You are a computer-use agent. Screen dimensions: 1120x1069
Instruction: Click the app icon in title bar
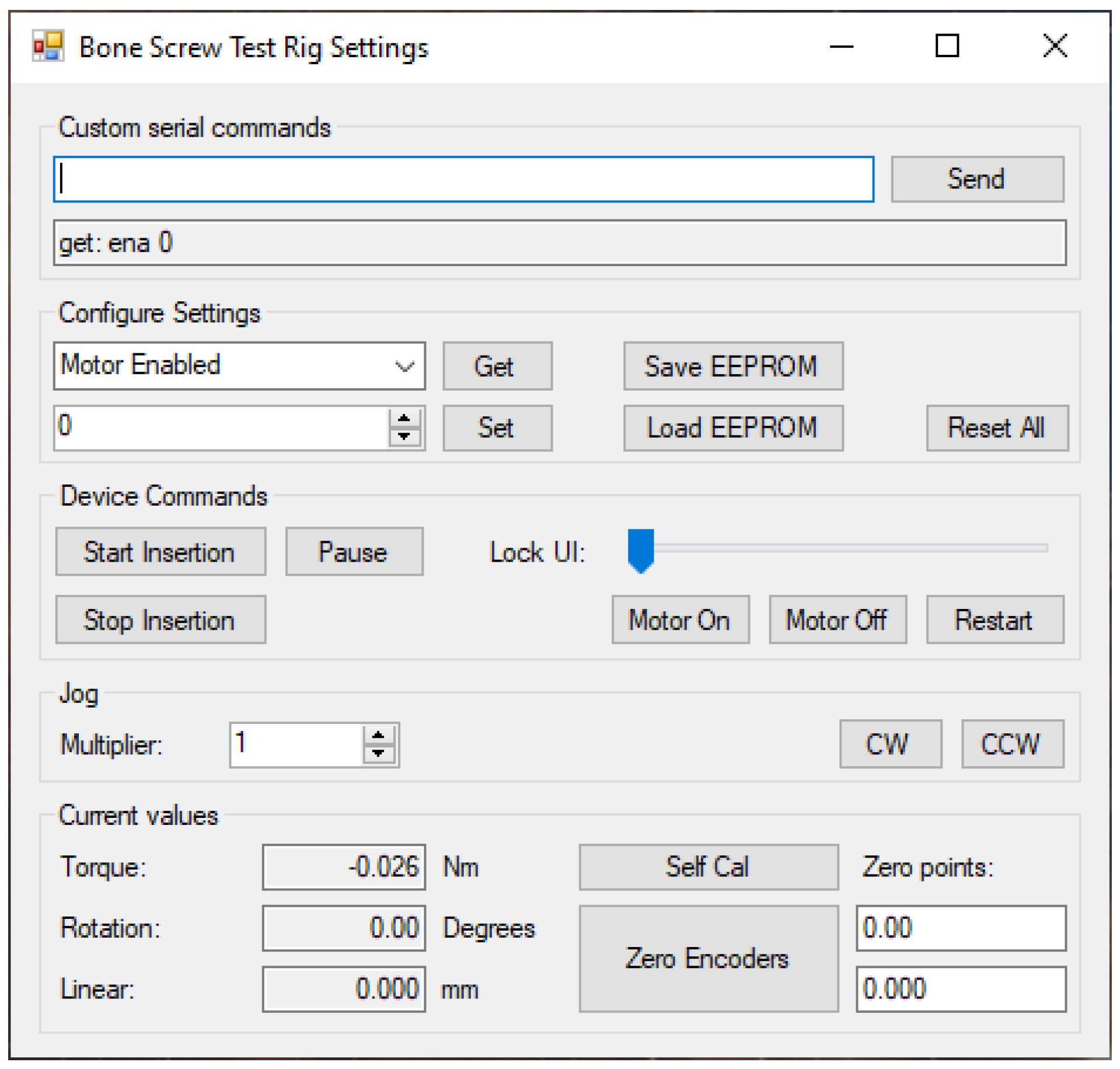[48, 46]
